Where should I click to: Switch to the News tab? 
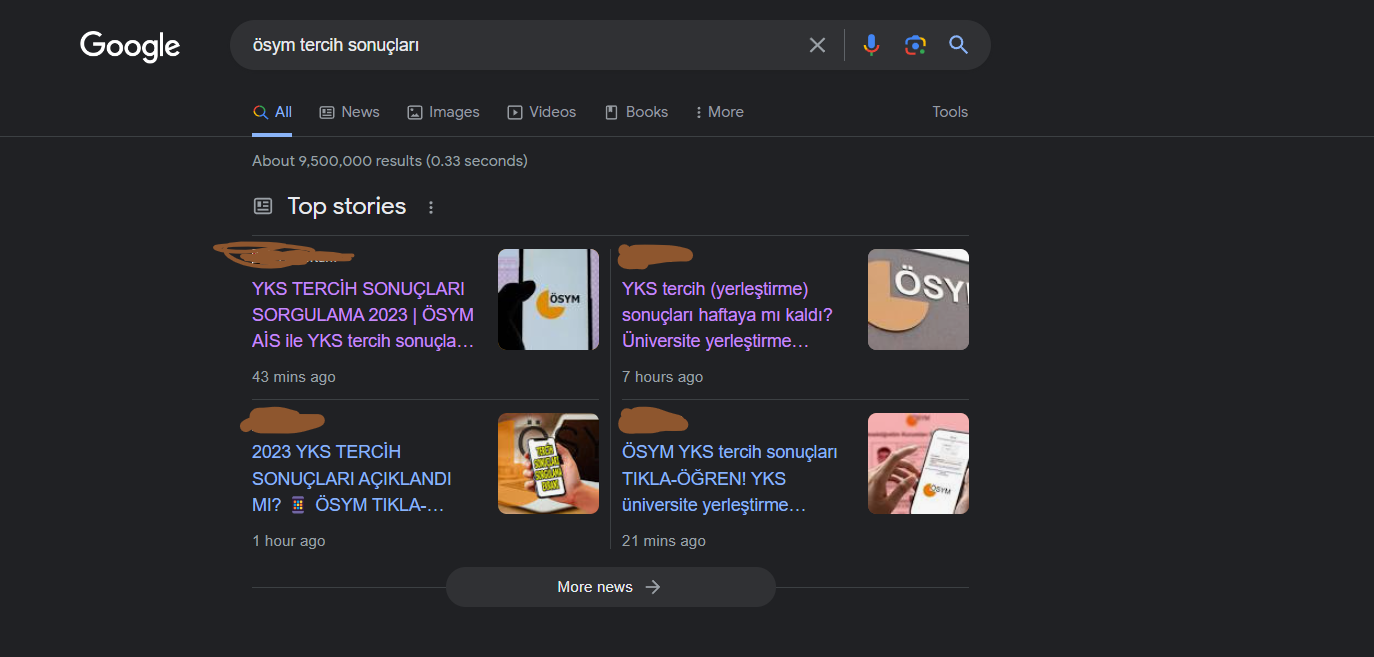(349, 112)
